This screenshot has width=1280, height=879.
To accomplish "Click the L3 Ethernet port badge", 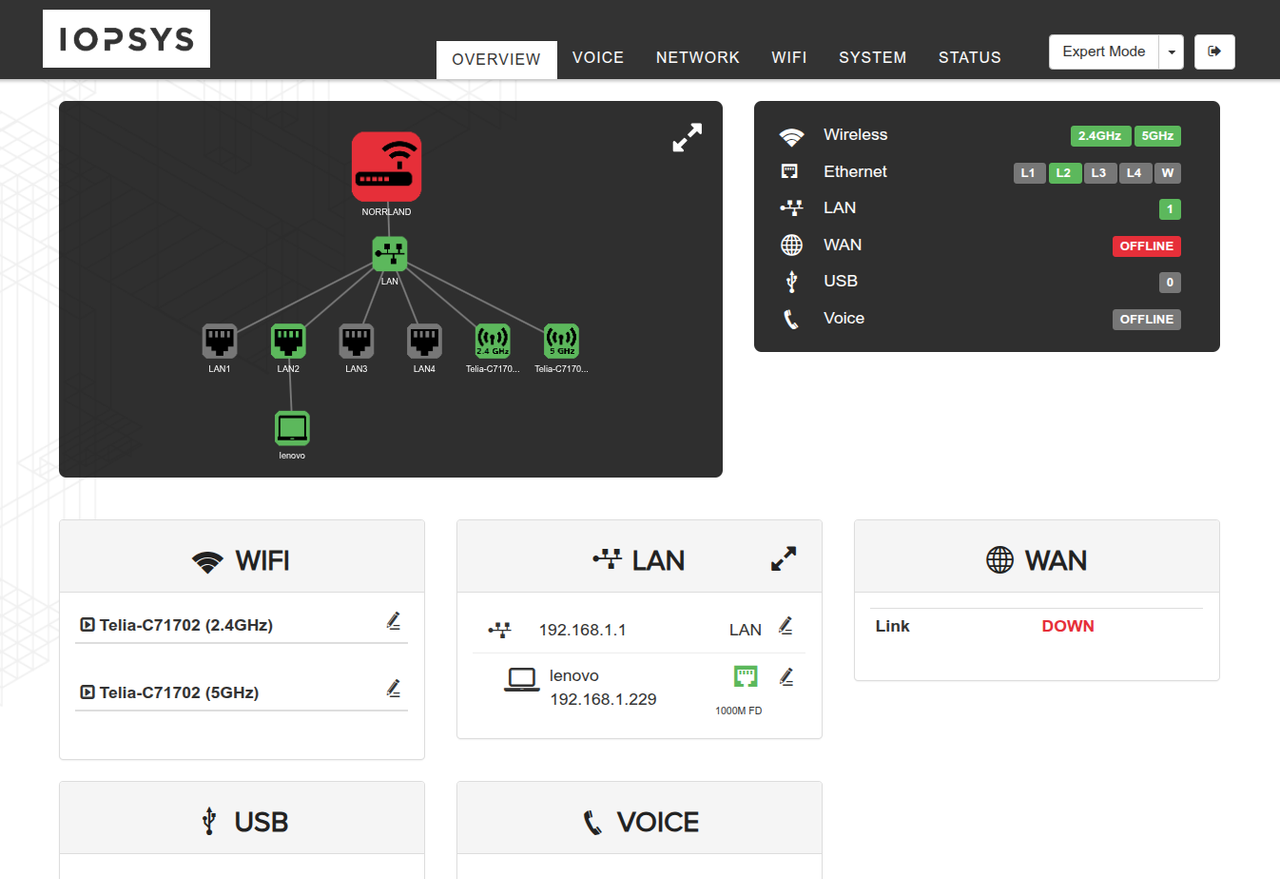I will pyautogui.click(x=1099, y=173).
